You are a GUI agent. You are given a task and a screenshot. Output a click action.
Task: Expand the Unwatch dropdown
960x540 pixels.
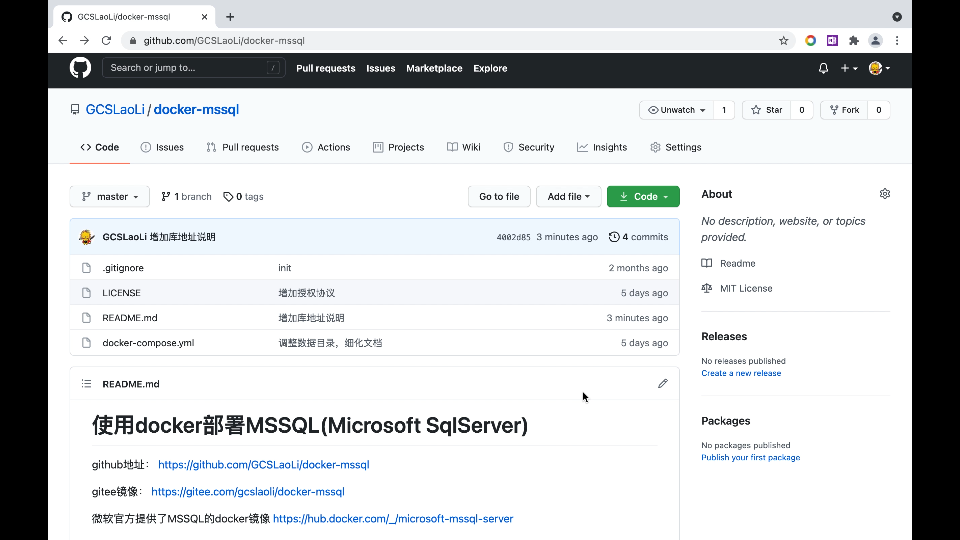[676, 110]
